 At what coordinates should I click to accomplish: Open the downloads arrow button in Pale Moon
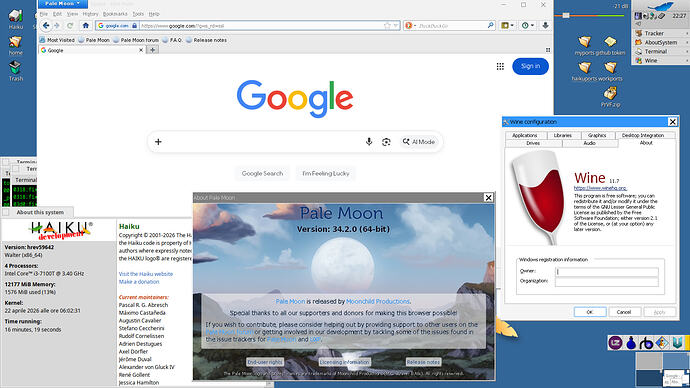tap(545, 26)
